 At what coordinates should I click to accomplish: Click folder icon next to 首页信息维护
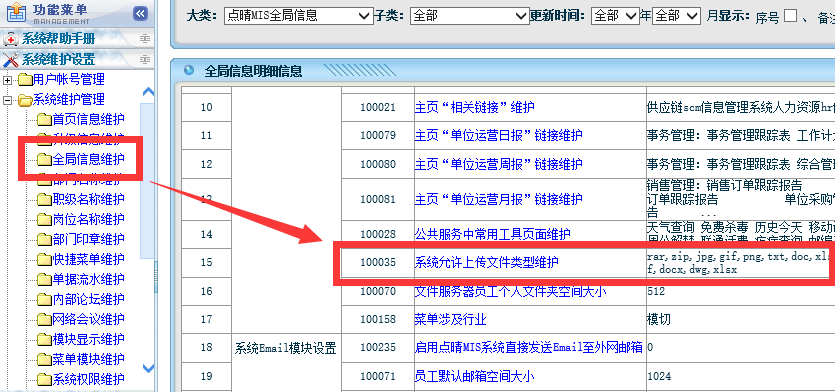44,119
